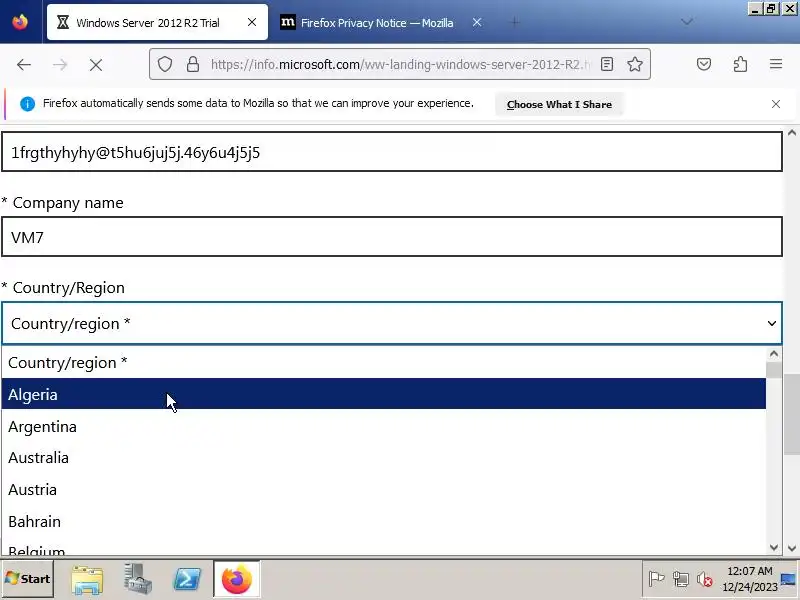
Task: Launch PowerShell from the taskbar
Action: (x=187, y=579)
